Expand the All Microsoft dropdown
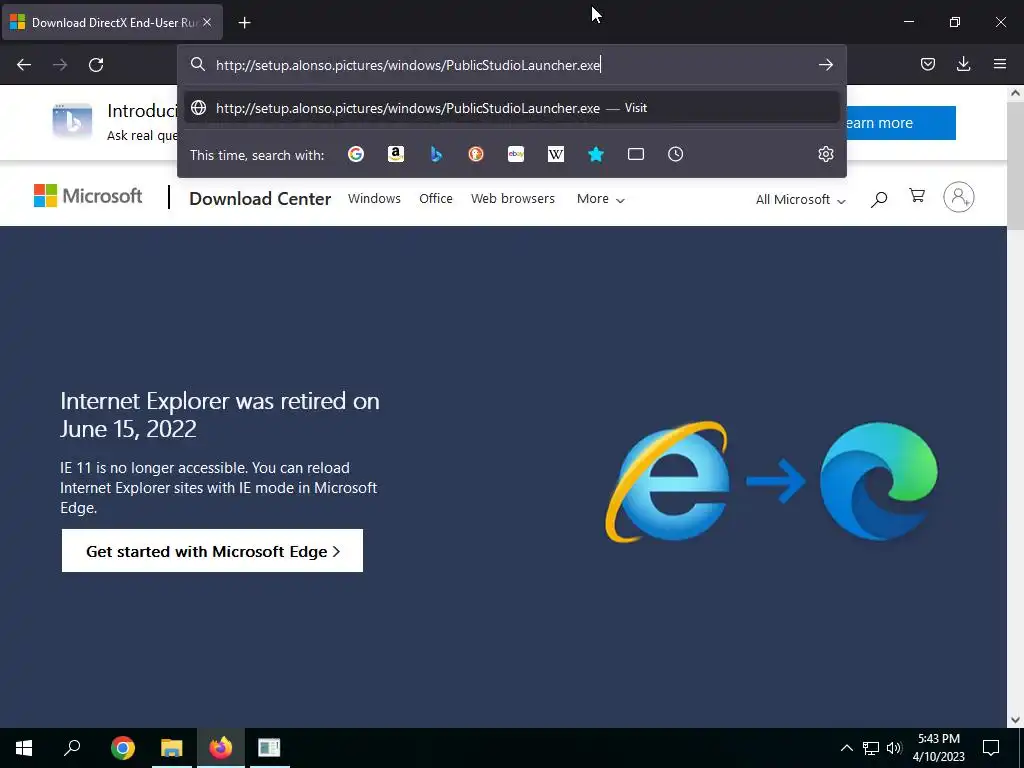1024x768 pixels. coord(801,199)
